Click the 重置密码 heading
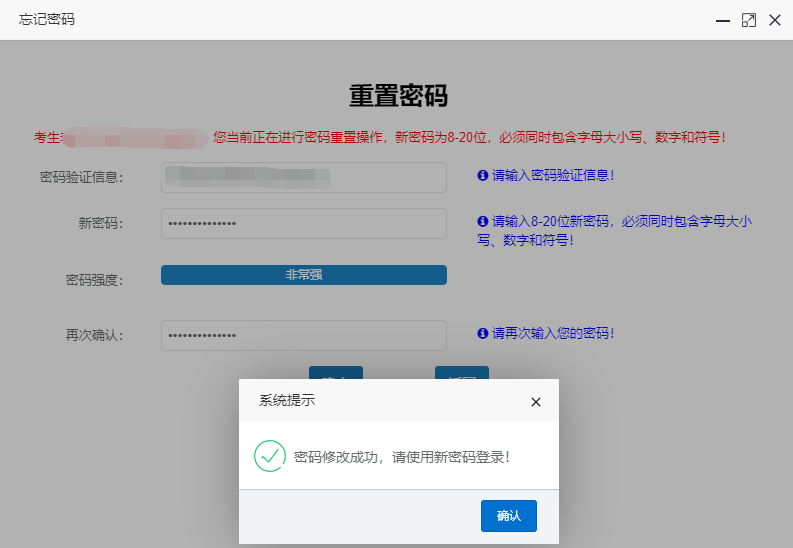The width and height of the screenshot is (793, 548). tap(399, 95)
